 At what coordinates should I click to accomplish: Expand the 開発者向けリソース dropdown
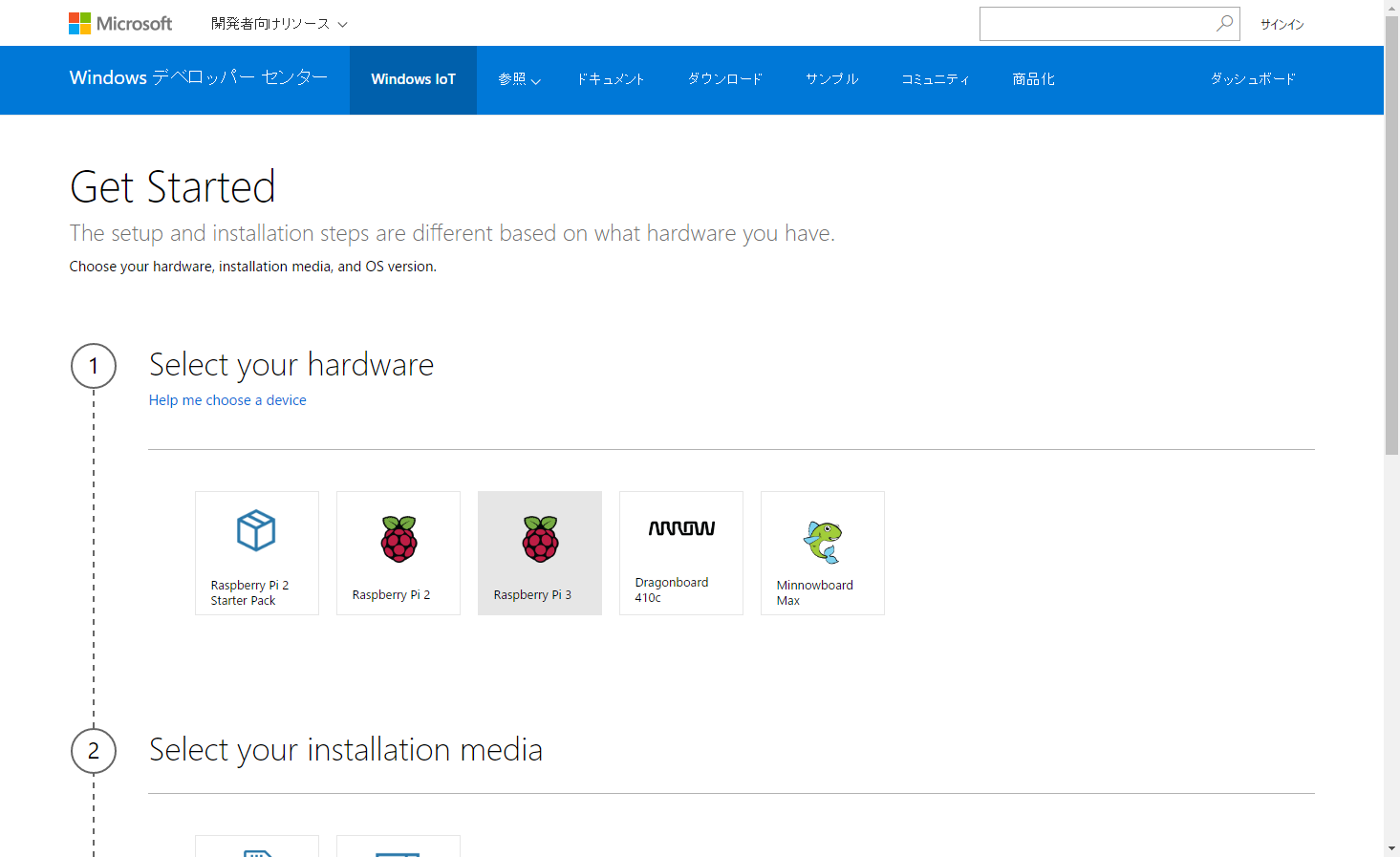tap(279, 23)
